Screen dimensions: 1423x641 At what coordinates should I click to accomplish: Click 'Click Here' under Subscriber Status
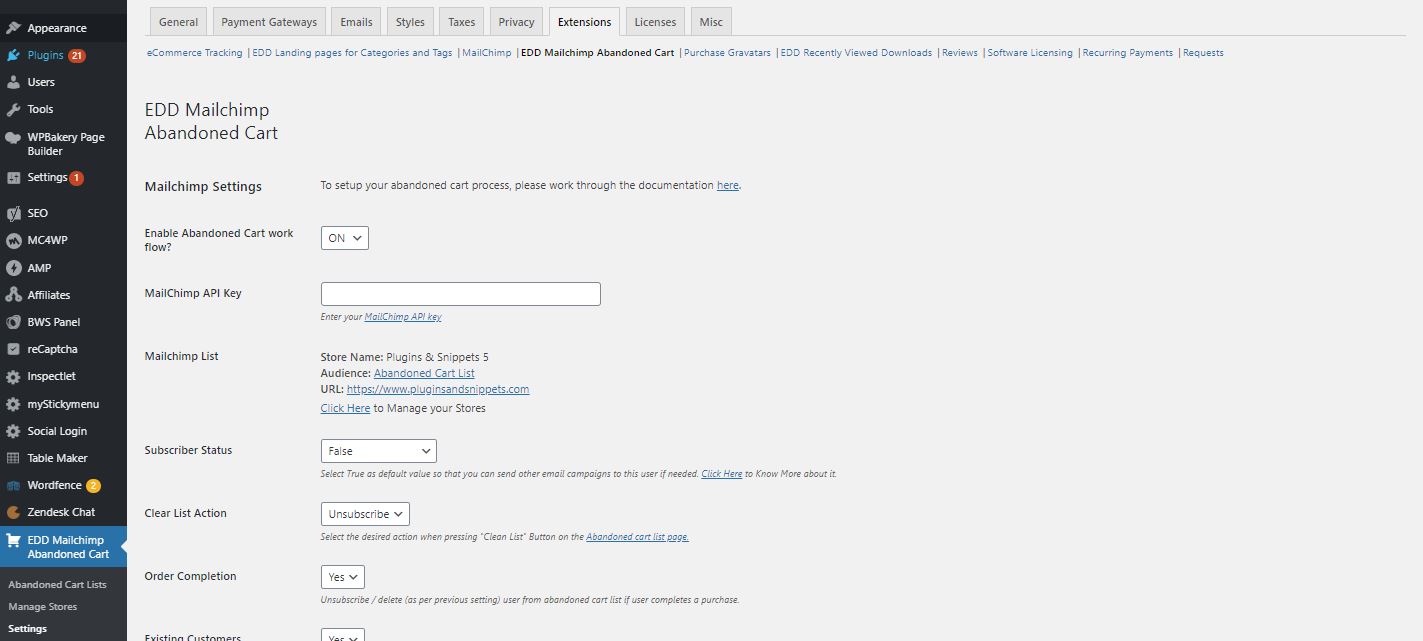[x=722, y=474]
